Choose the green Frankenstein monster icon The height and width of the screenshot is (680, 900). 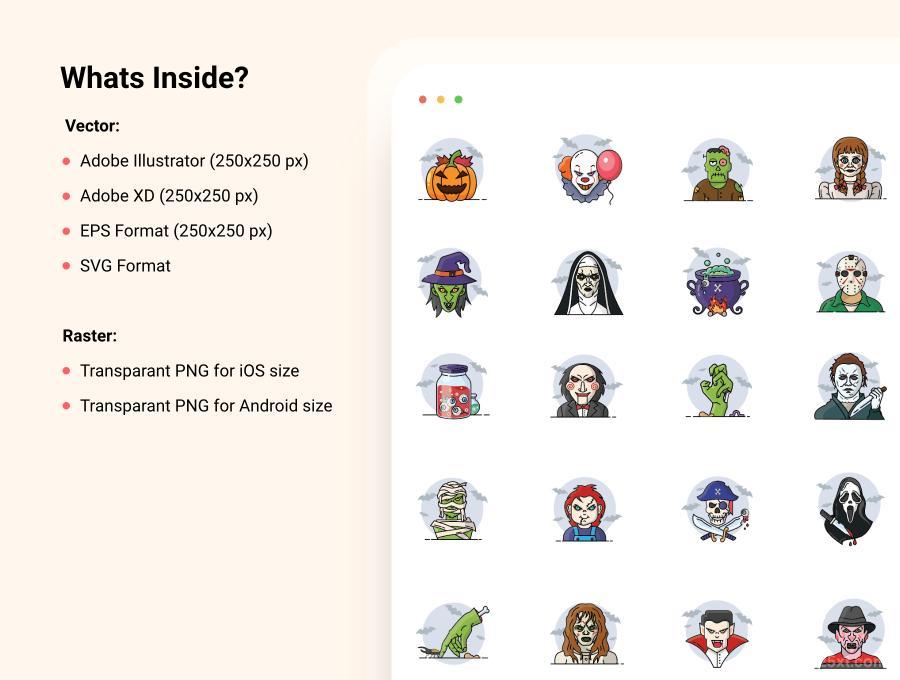click(x=717, y=170)
